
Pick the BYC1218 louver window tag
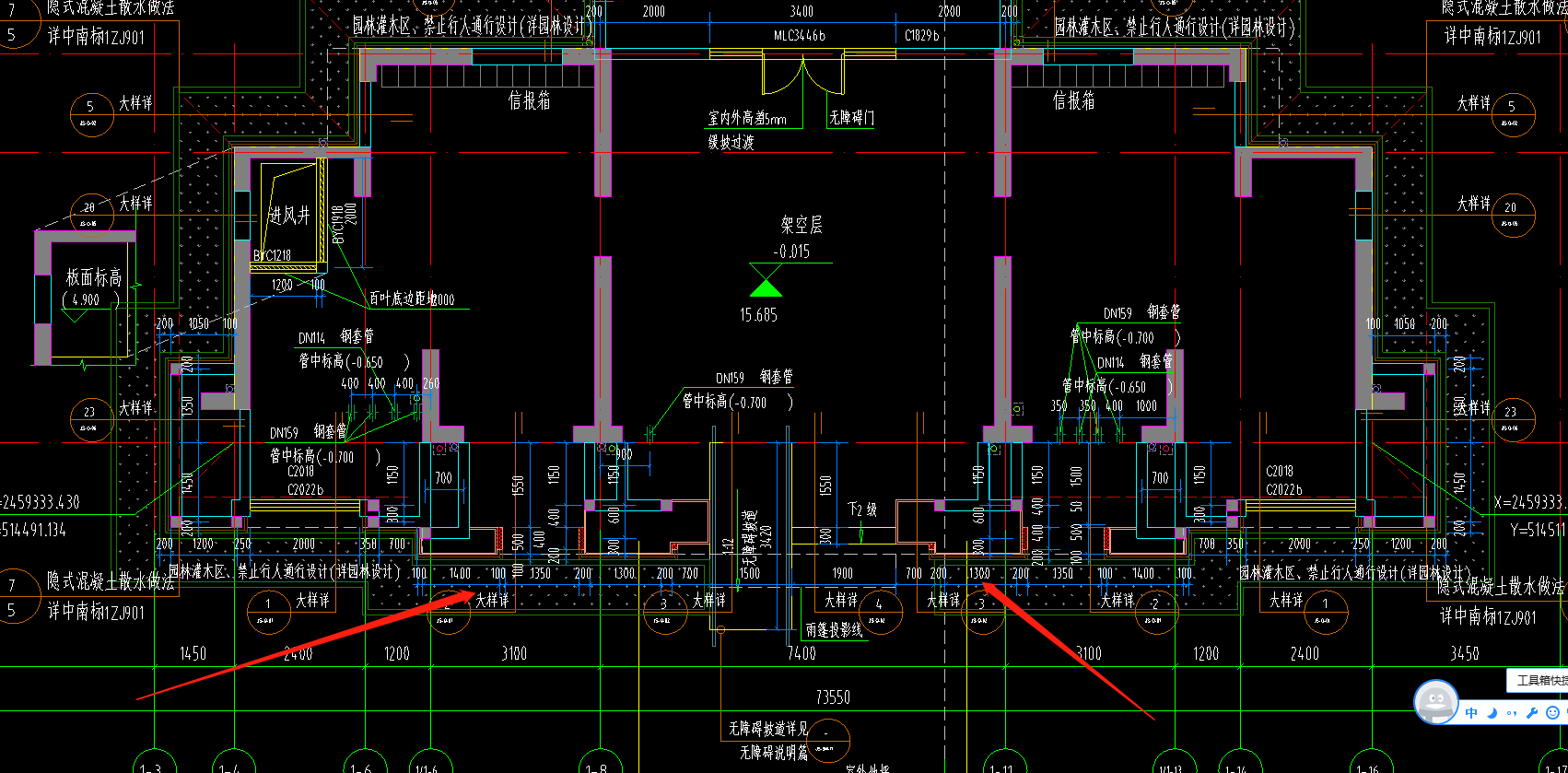coord(273,255)
